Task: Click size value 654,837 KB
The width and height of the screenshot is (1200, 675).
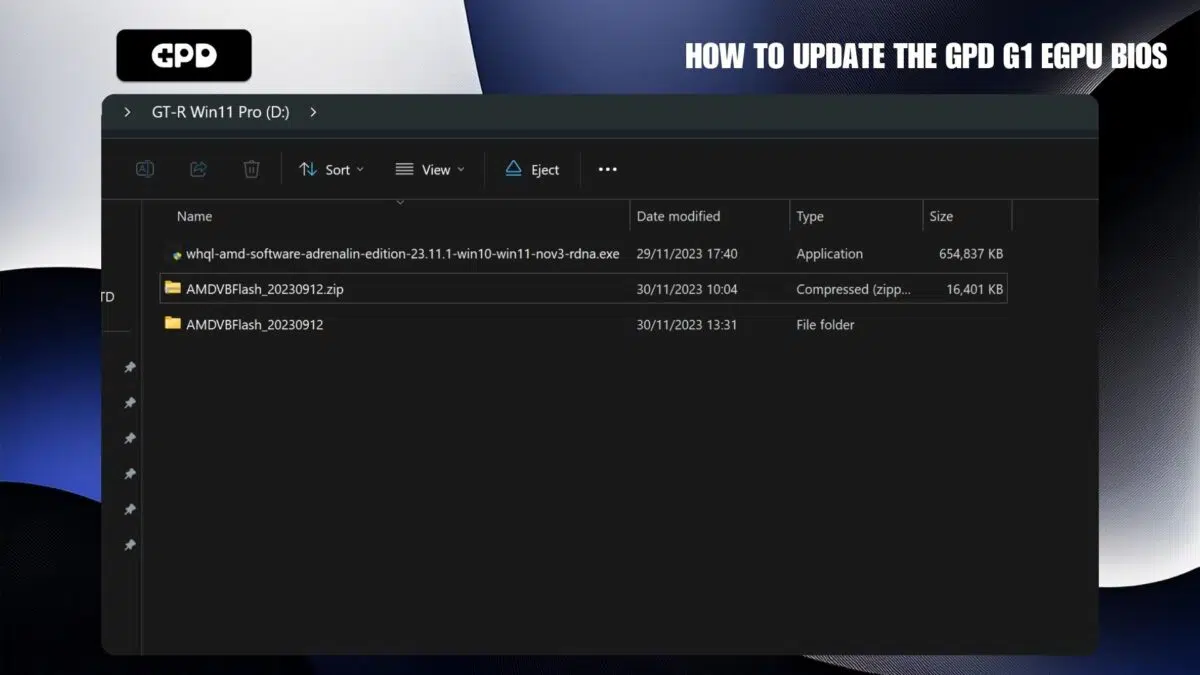Action: [971, 254]
